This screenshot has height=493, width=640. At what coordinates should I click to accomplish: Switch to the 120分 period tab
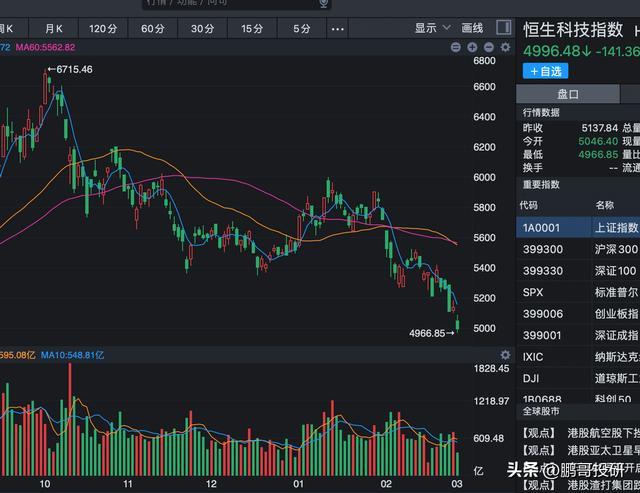[103, 28]
